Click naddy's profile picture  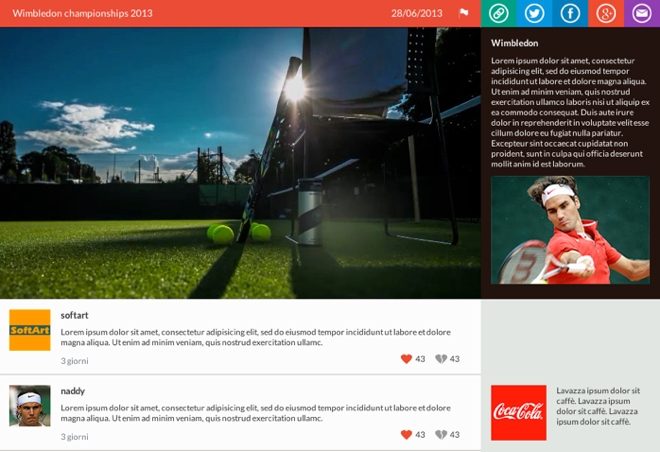[30, 406]
